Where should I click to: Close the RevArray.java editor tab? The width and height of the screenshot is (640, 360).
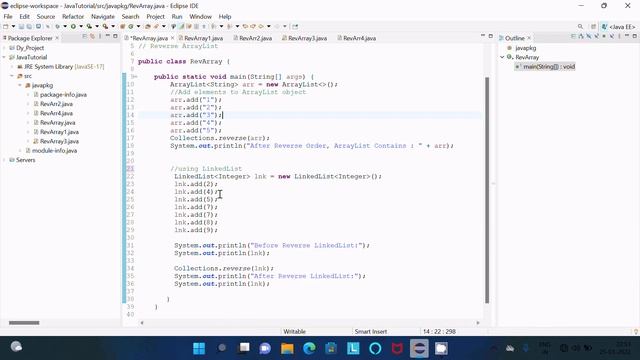click(x=172, y=38)
